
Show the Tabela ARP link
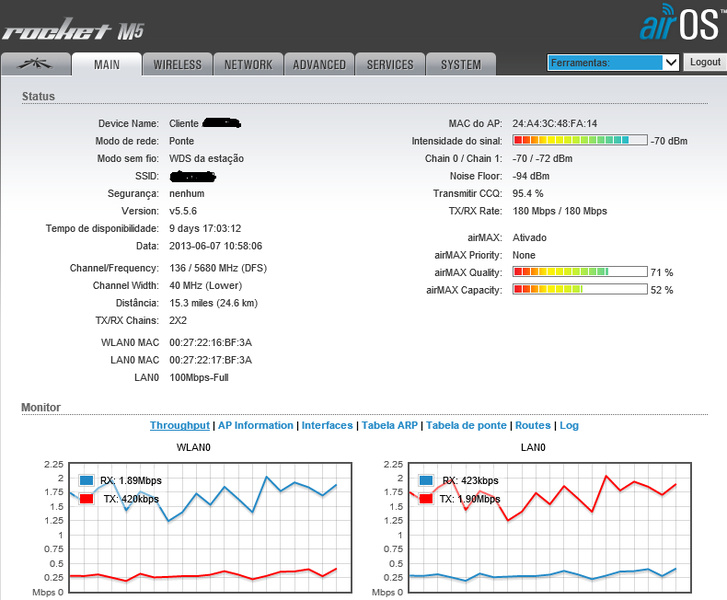point(389,425)
